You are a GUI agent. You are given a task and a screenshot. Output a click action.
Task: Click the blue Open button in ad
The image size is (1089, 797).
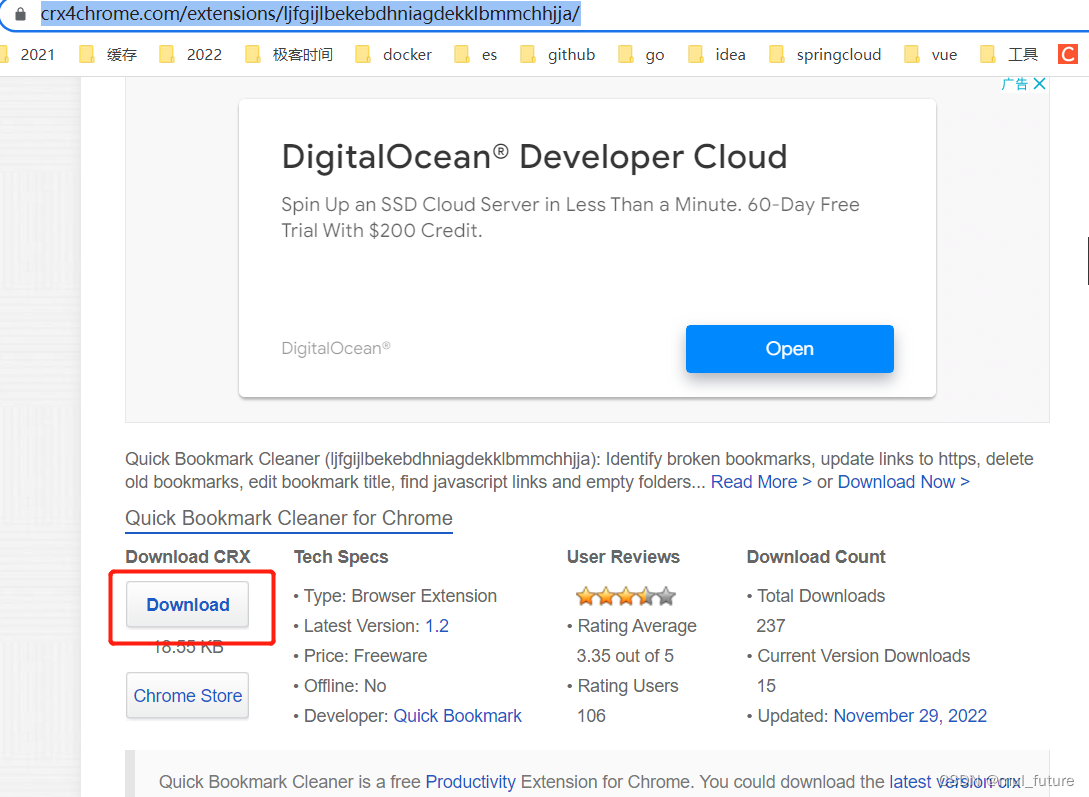coord(790,349)
